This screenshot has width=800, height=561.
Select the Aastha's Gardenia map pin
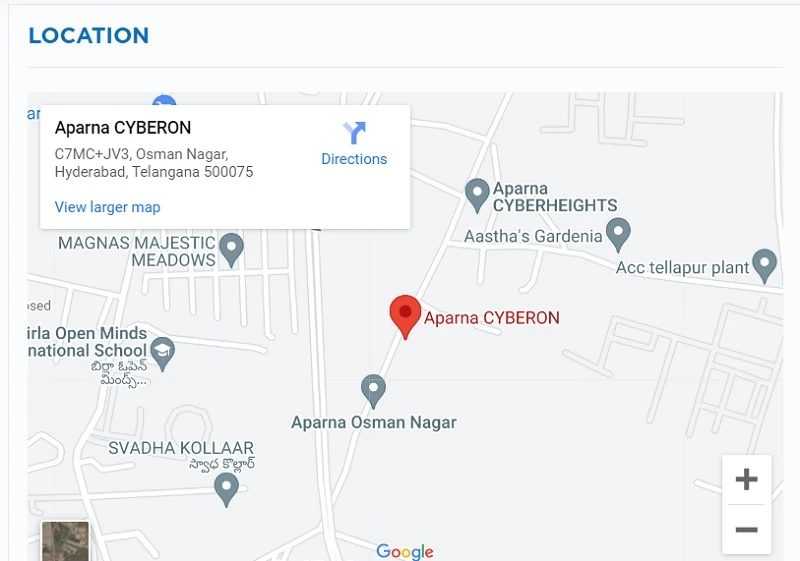coord(618,235)
